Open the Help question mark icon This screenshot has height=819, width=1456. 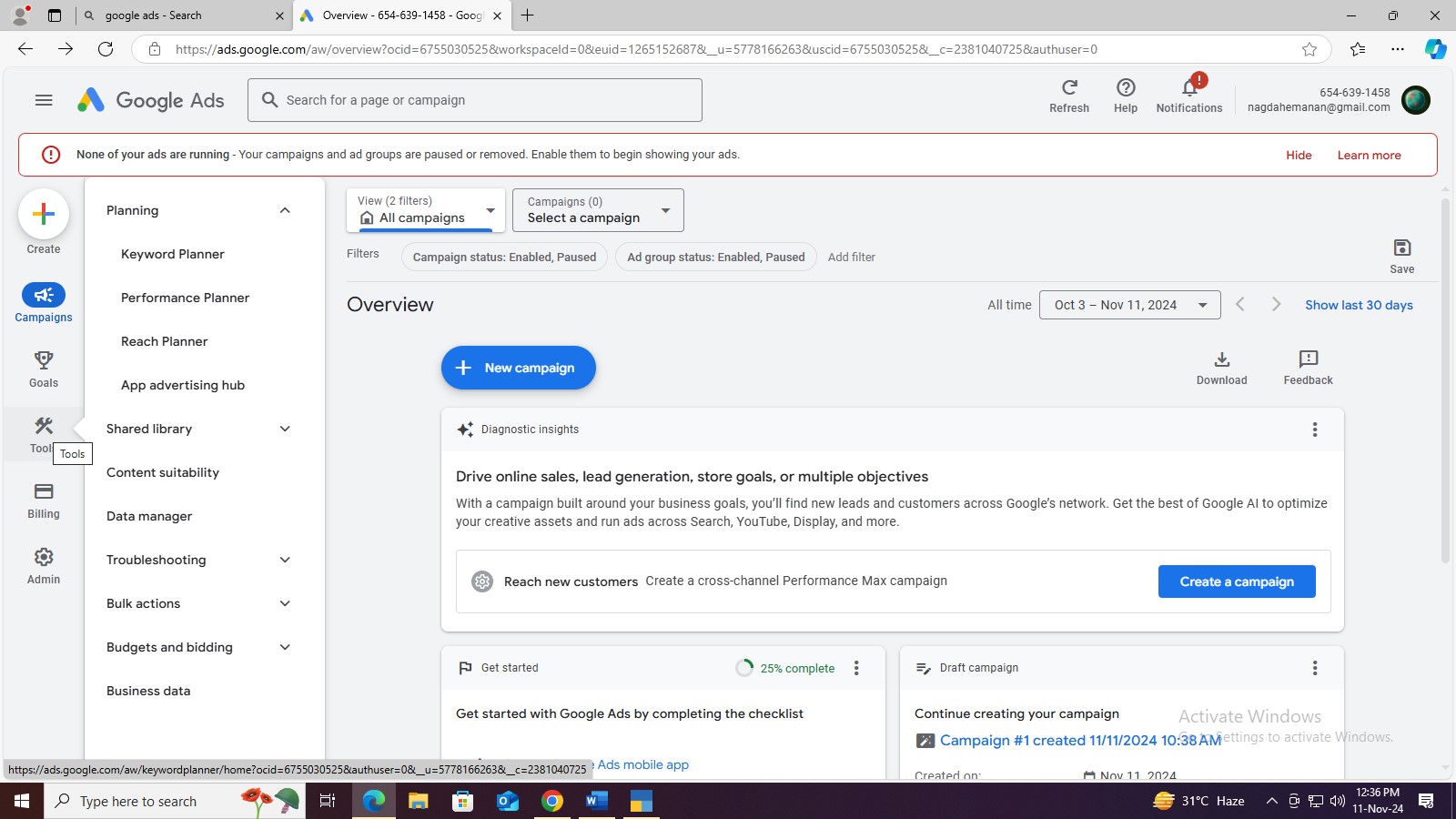[x=1125, y=87]
